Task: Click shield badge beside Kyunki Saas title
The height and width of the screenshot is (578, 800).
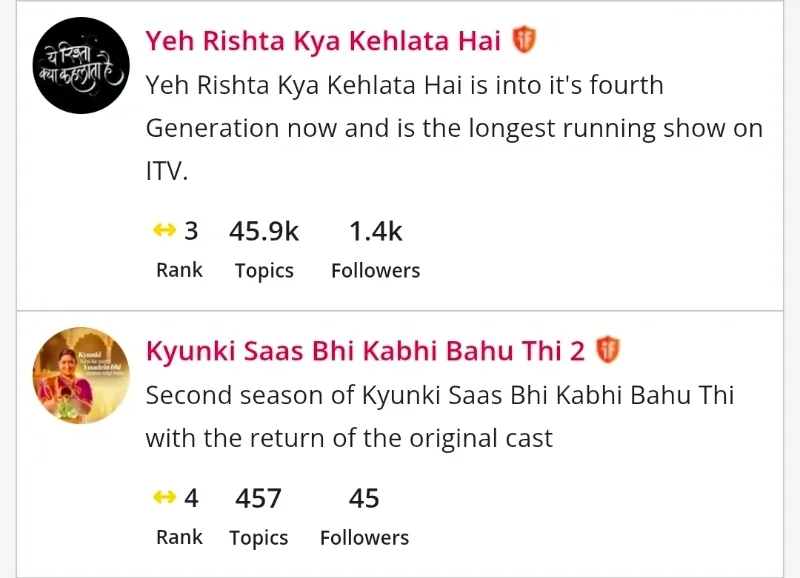Action: coord(608,351)
